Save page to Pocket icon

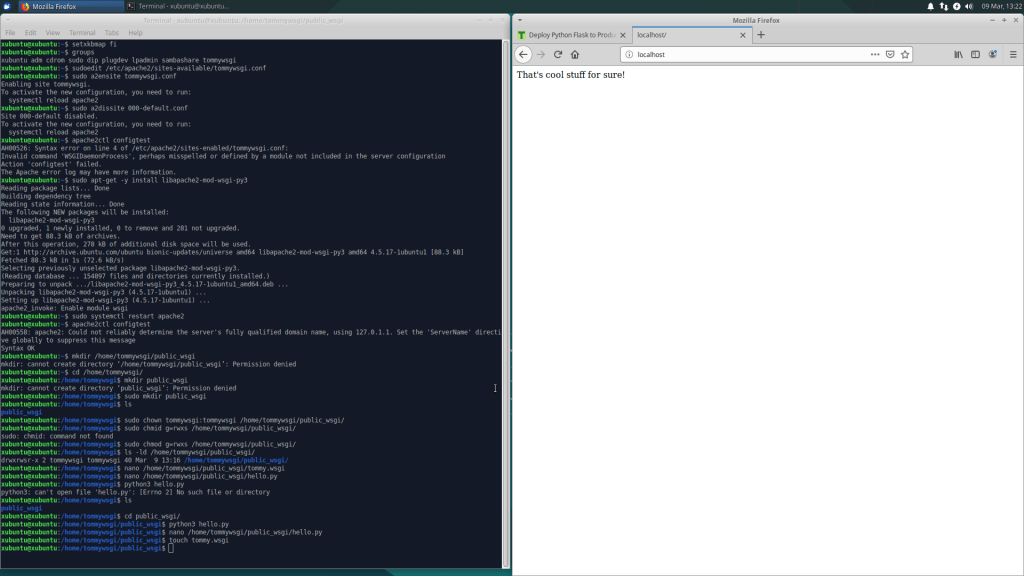coord(890,54)
